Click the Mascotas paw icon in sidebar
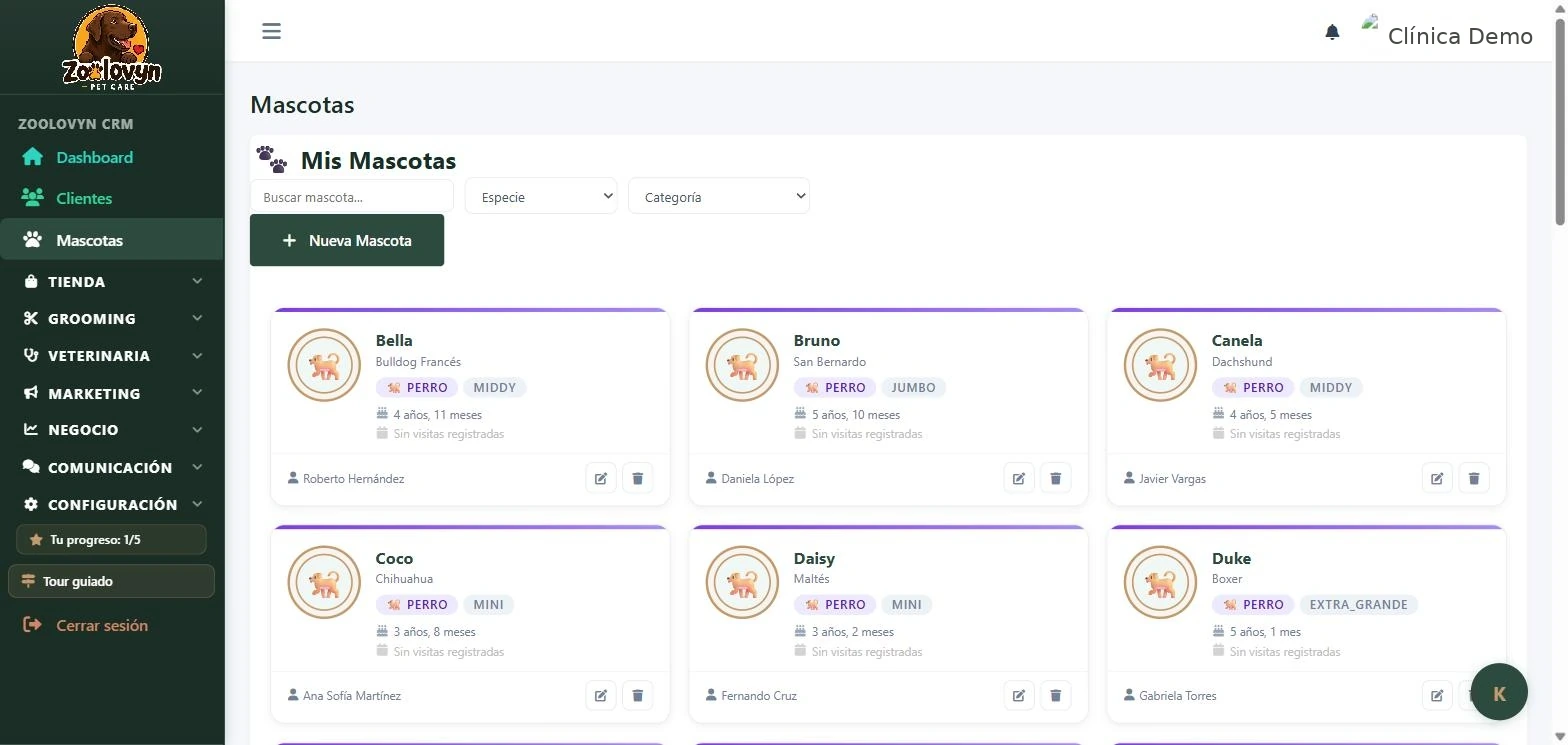Viewport: 1568px width, 745px height. tap(33, 240)
